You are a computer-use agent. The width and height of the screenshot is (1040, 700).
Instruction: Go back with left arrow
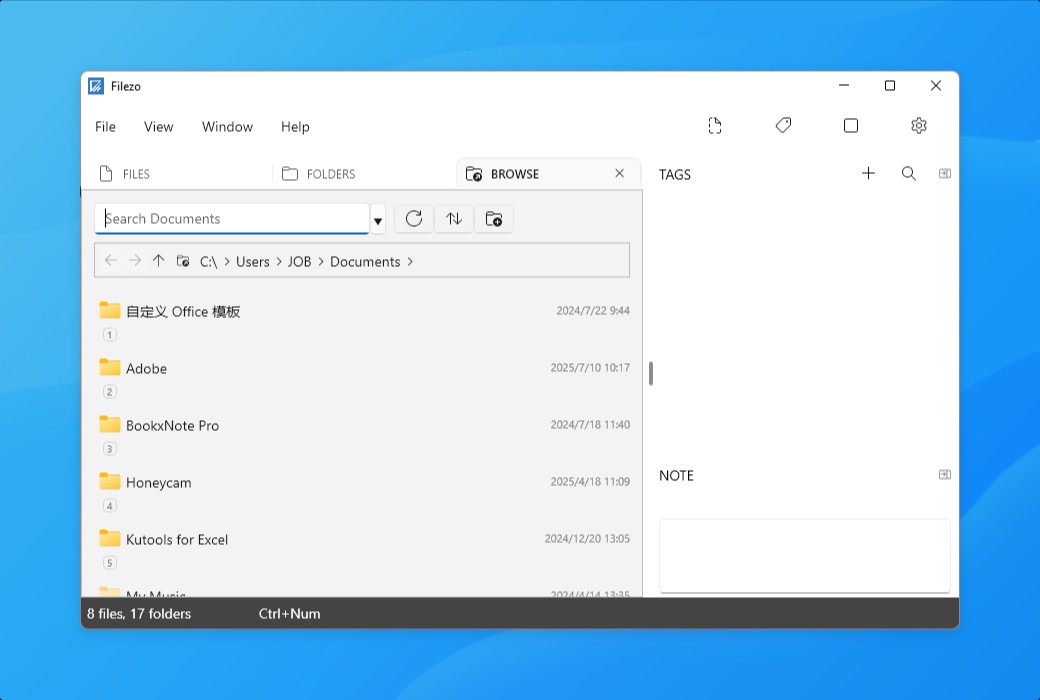111,261
